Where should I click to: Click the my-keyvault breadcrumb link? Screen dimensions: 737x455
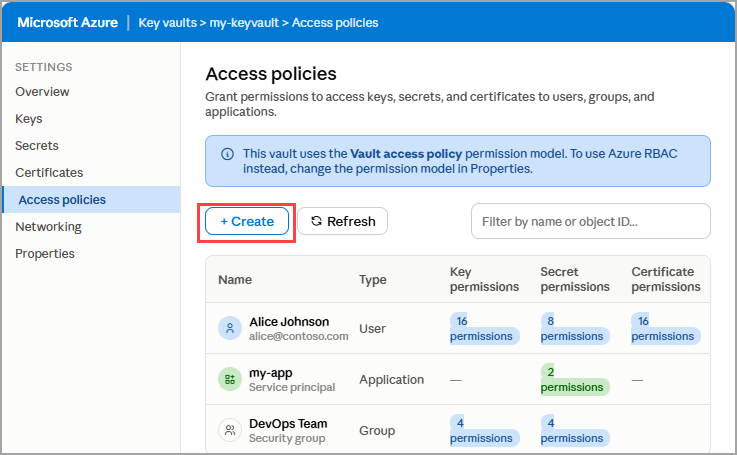[244, 23]
